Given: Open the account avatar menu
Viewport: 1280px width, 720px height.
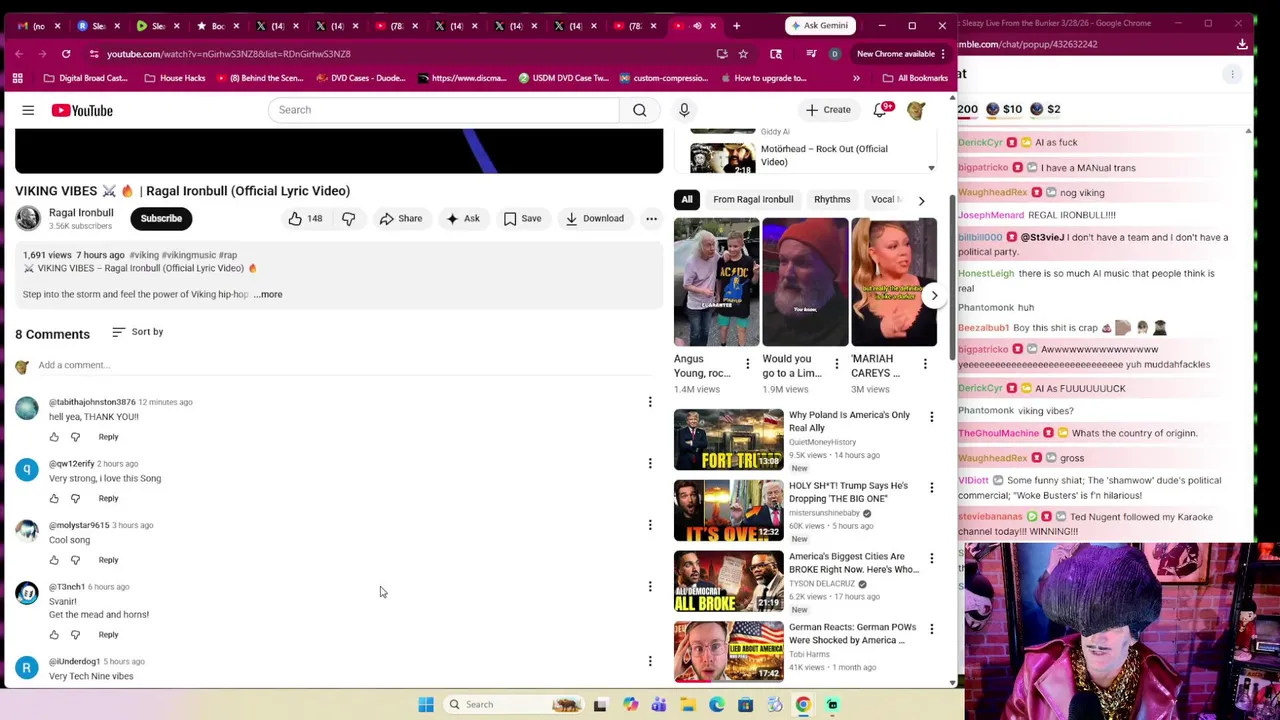Looking at the screenshot, I should tap(916, 110).
